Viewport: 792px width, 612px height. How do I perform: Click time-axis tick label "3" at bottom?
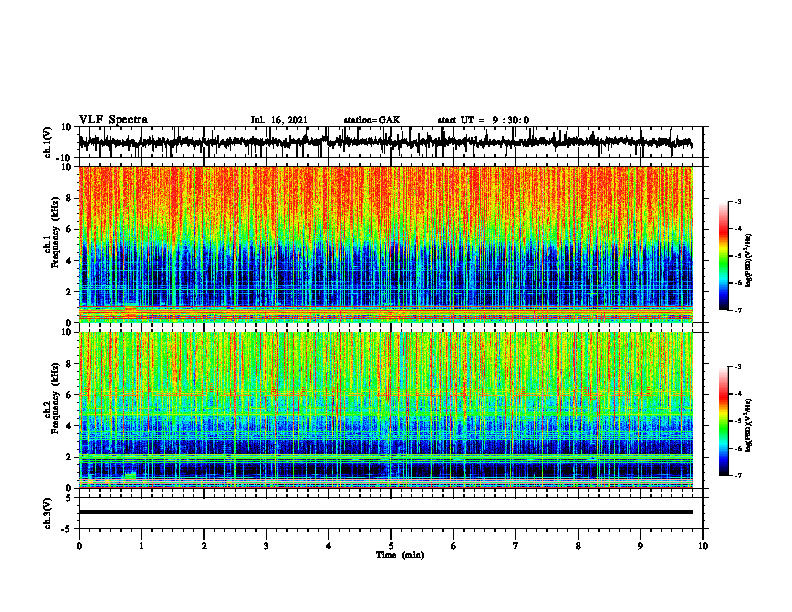[x=266, y=546]
